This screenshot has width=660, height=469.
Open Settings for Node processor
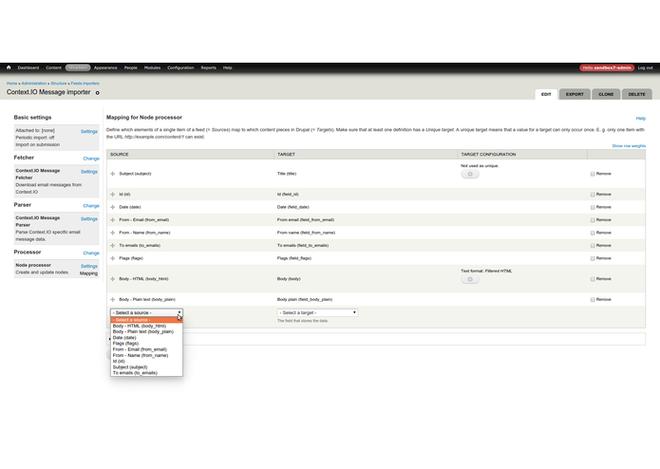point(89,266)
